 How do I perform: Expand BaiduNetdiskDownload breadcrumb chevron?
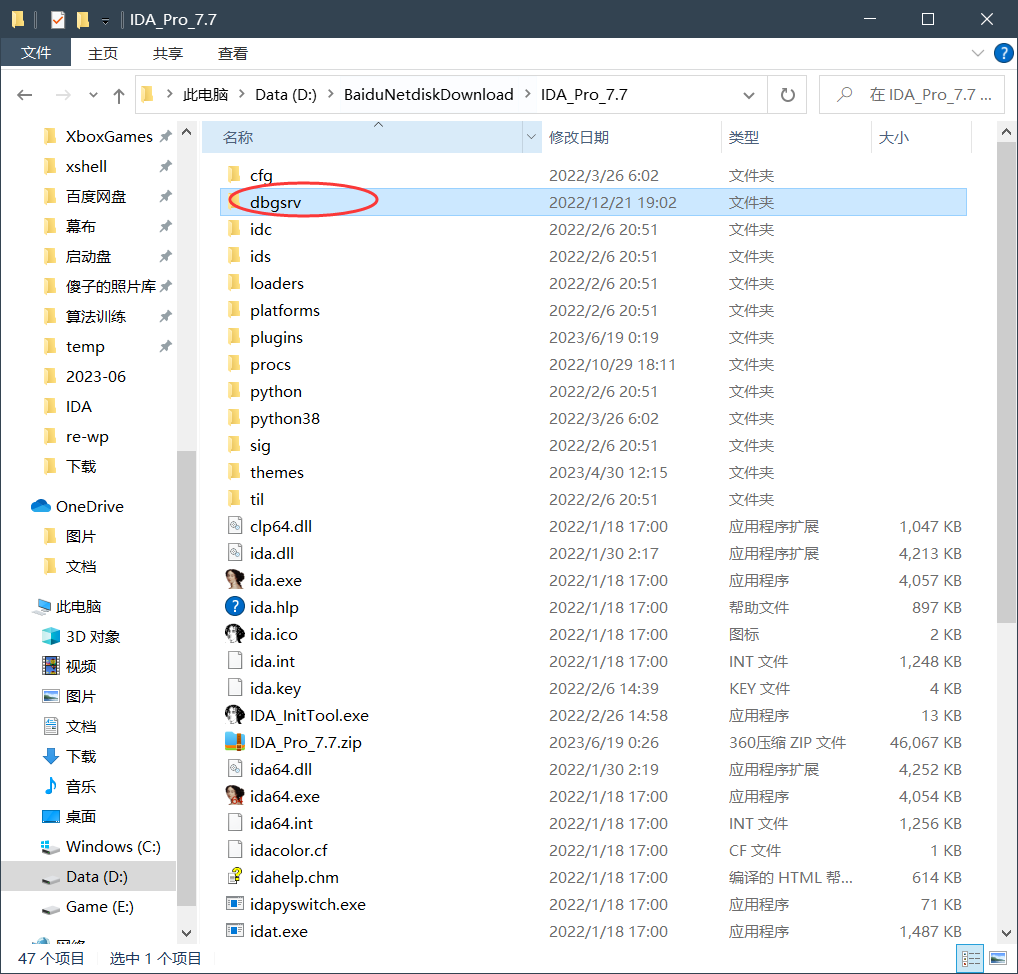point(527,95)
